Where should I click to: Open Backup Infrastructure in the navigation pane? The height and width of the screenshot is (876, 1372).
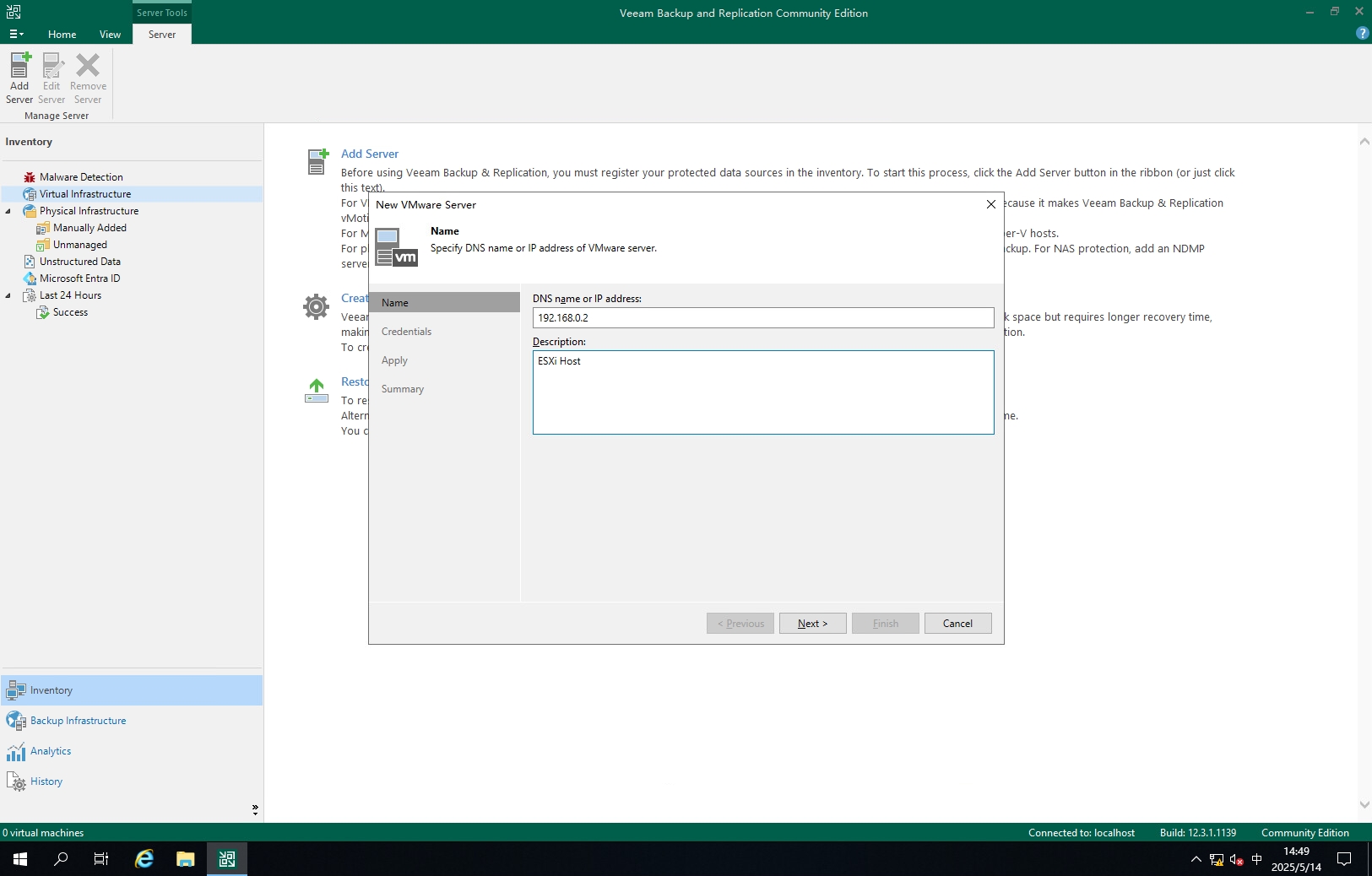78,721
